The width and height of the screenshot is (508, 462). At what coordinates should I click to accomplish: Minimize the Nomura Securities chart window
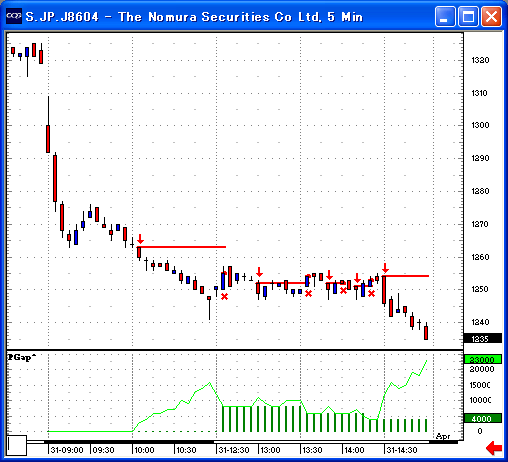[445, 16]
